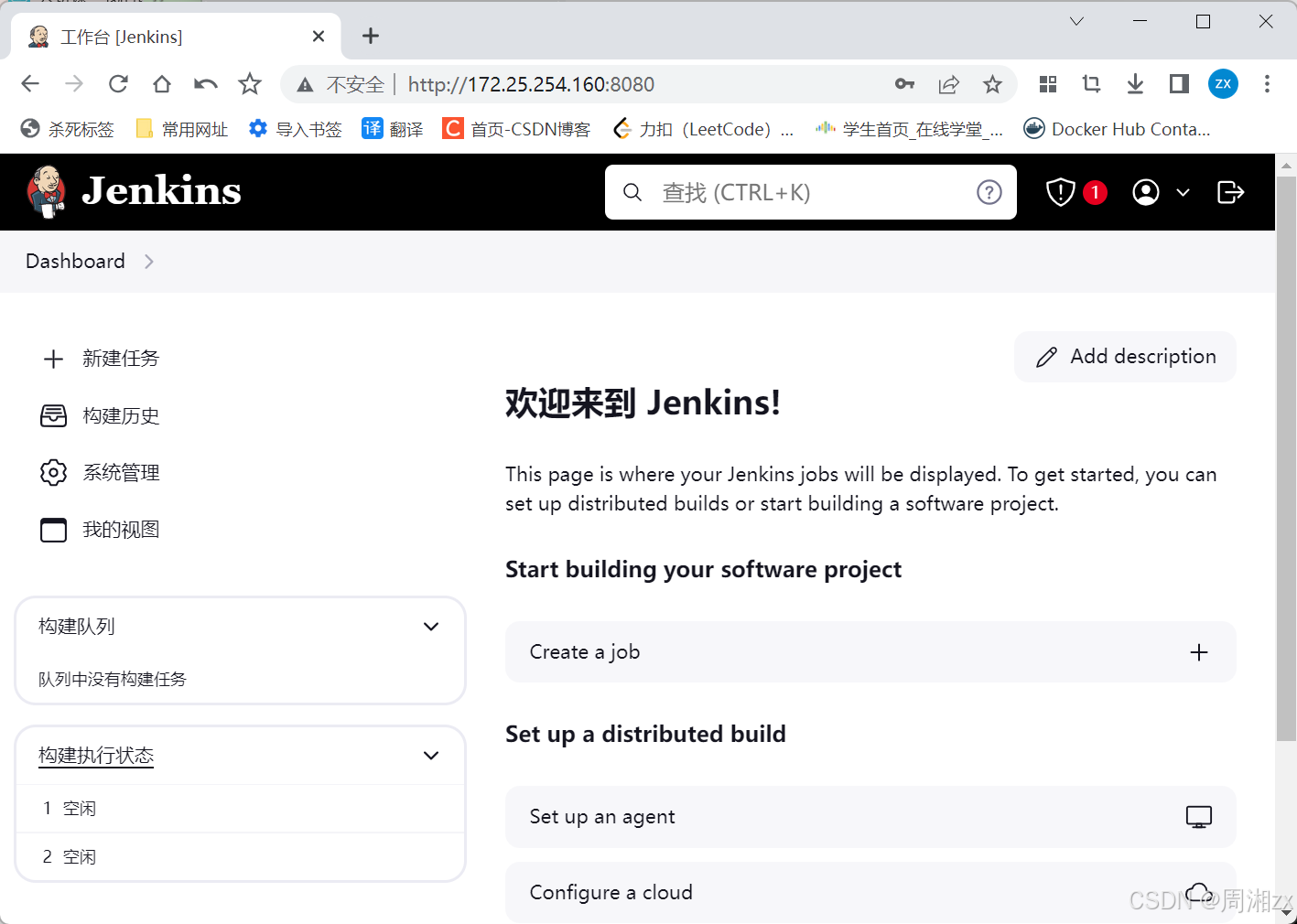This screenshot has width=1297, height=924.
Task: Open the 构建执行状态 link
Action: (x=96, y=756)
